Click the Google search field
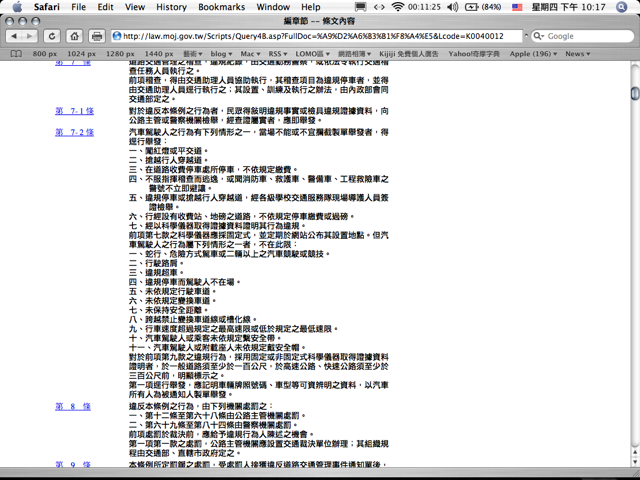Viewport: 640px width, 480px height. click(x=582, y=36)
